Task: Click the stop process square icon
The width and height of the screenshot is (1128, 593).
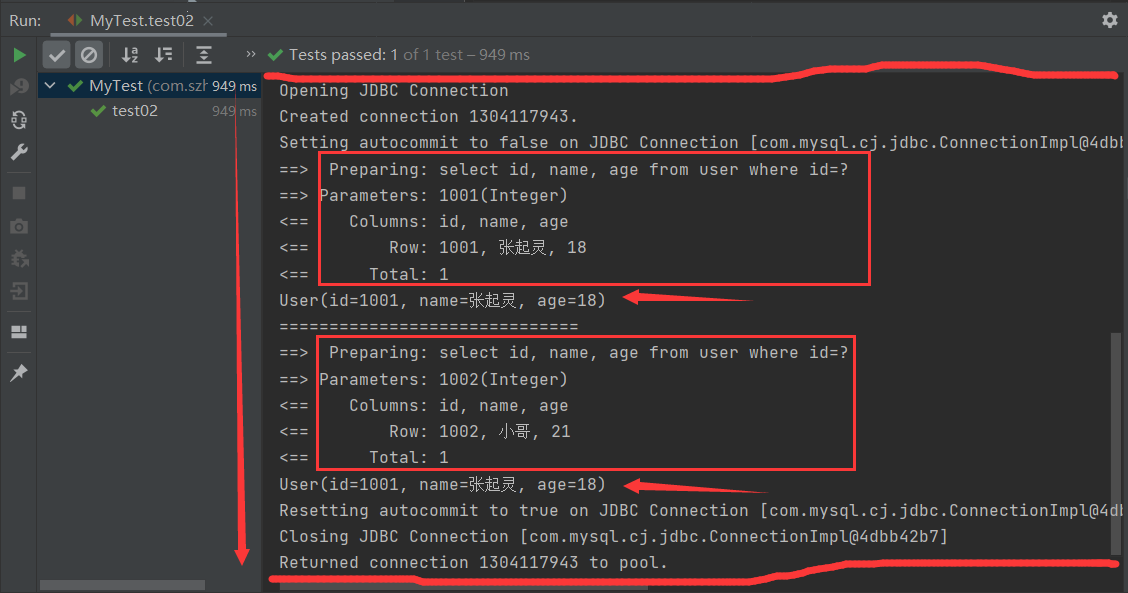Action: 19,193
